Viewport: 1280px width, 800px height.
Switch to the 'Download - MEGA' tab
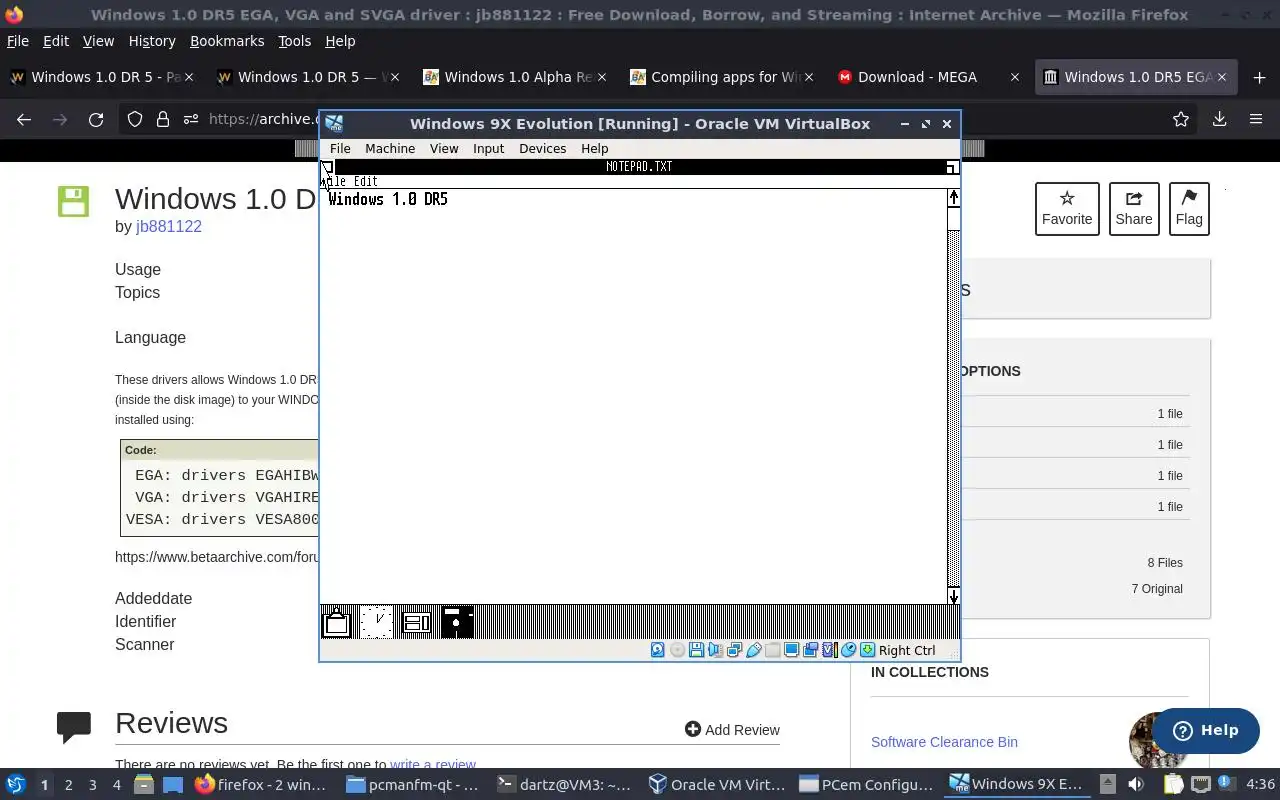(x=929, y=77)
